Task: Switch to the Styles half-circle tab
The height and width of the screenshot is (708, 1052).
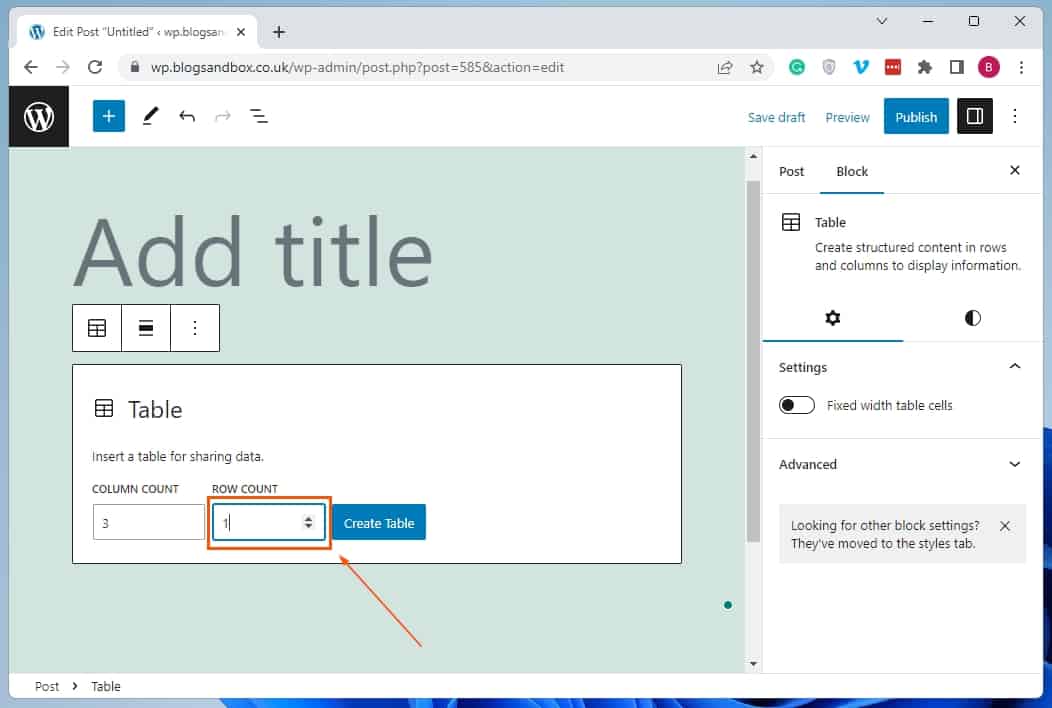Action: pyautogui.click(x=972, y=317)
